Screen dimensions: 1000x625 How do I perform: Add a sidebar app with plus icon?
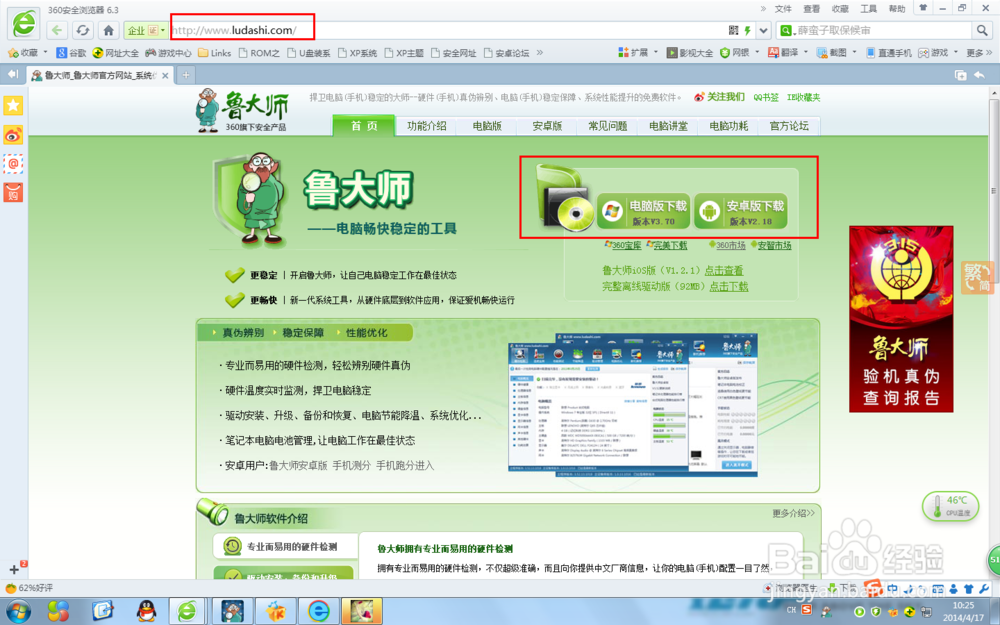click(x=14, y=569)
